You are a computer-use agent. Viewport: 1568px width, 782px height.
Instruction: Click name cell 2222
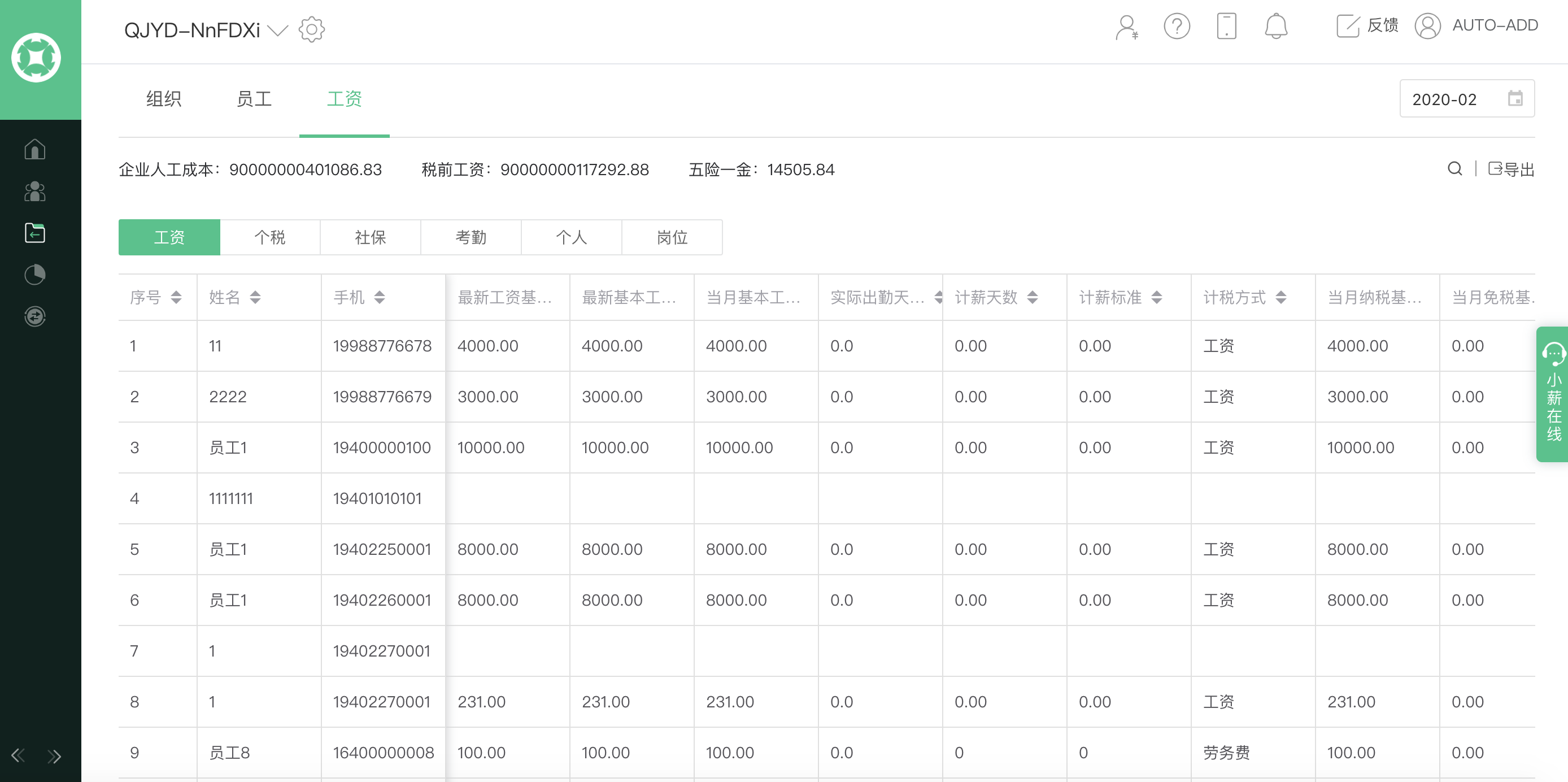tap(228, 397)
